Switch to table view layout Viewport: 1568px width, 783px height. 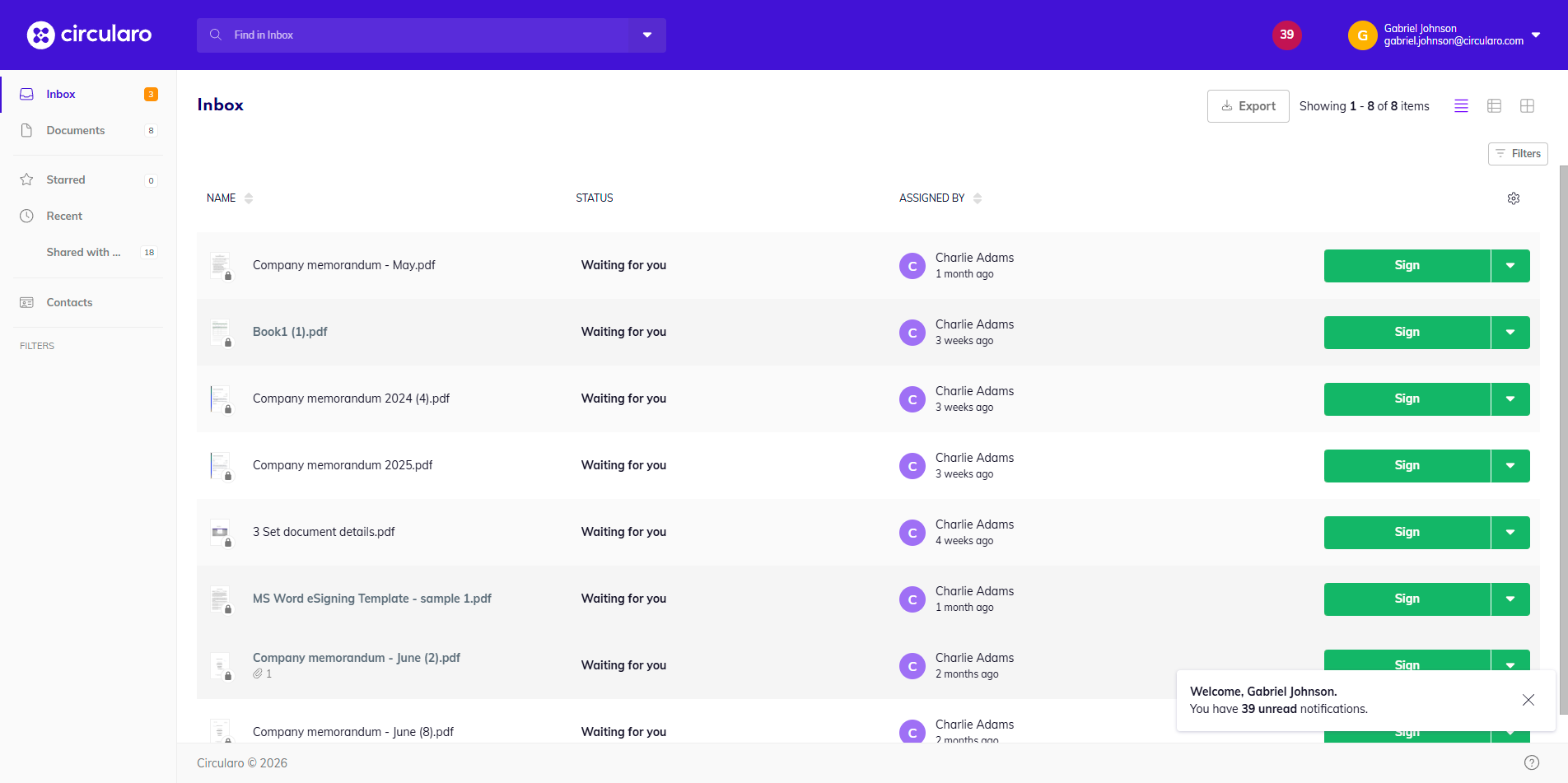[x=1494, y=106]
